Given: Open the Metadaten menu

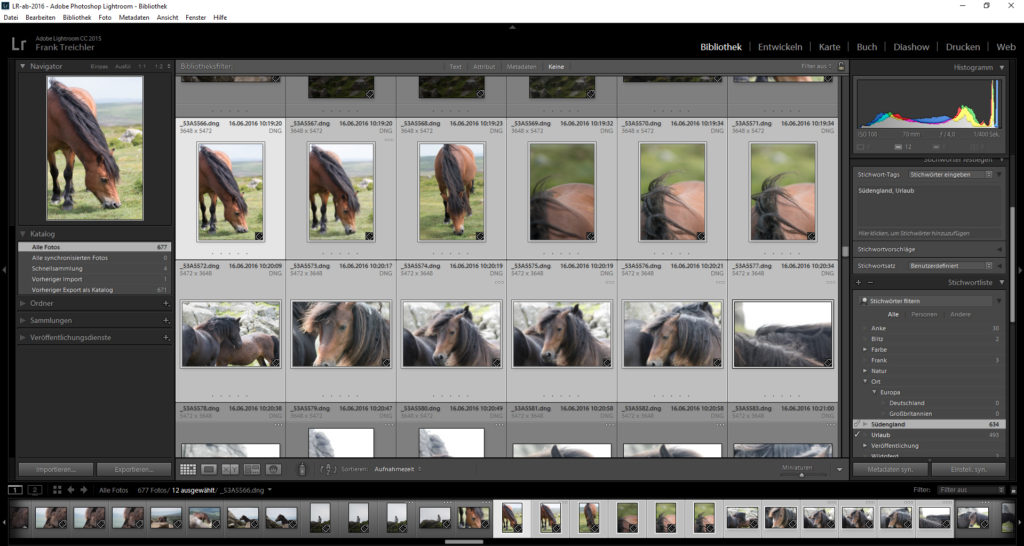Looking at the screenshot, I should [x=134, y=18].
